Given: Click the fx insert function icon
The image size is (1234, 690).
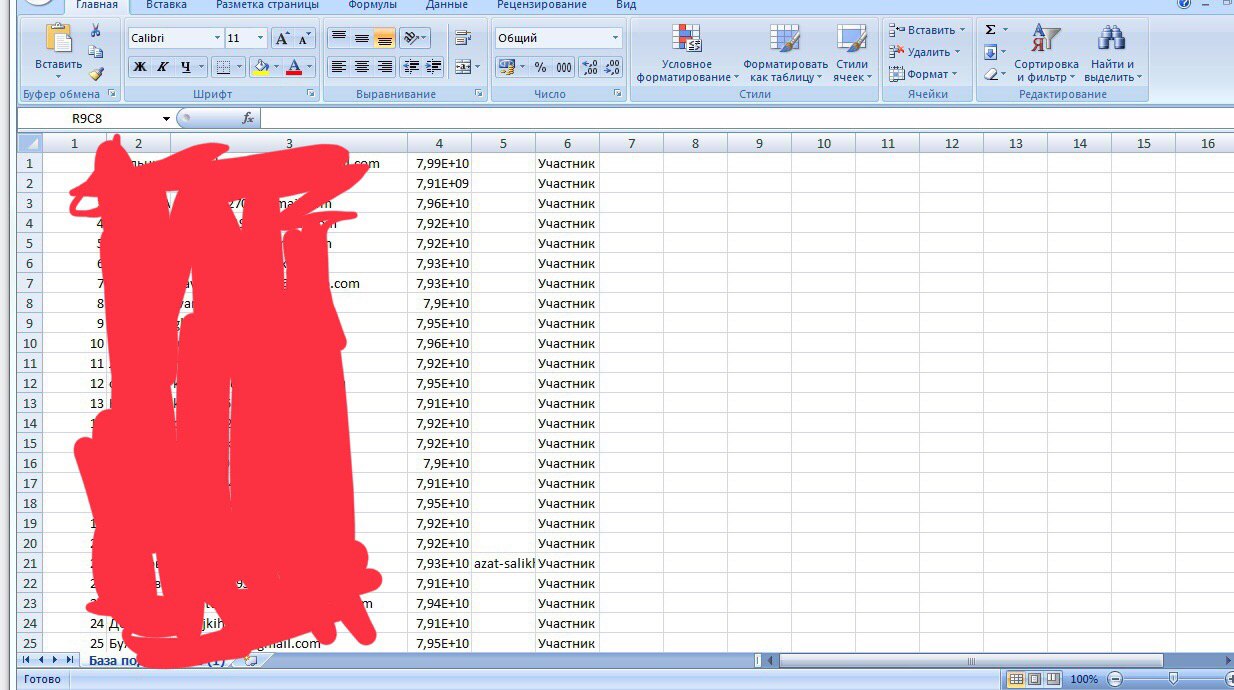Looking at the screenshot, I should 248,118.
